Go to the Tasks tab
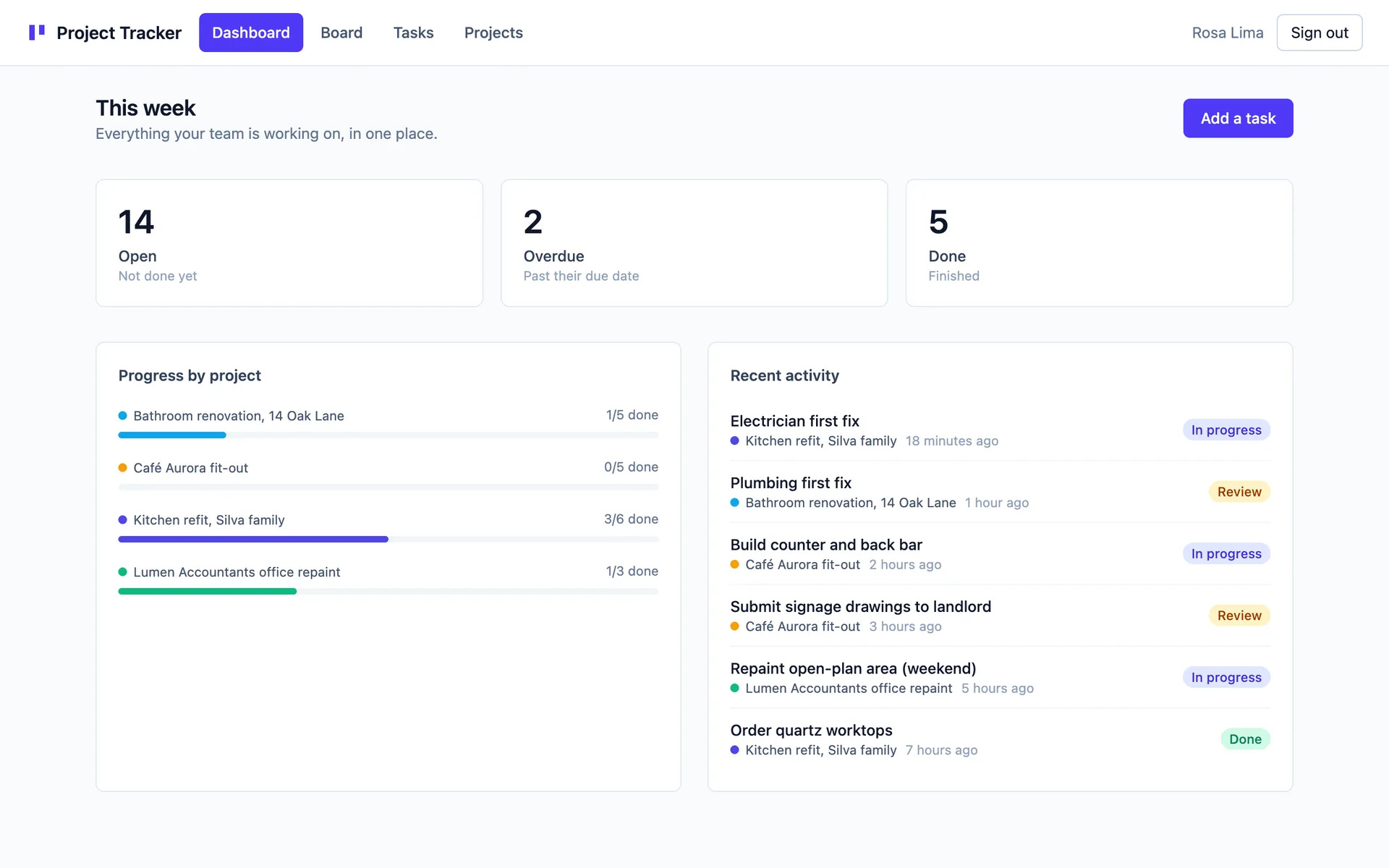 (x=413, y=33)
